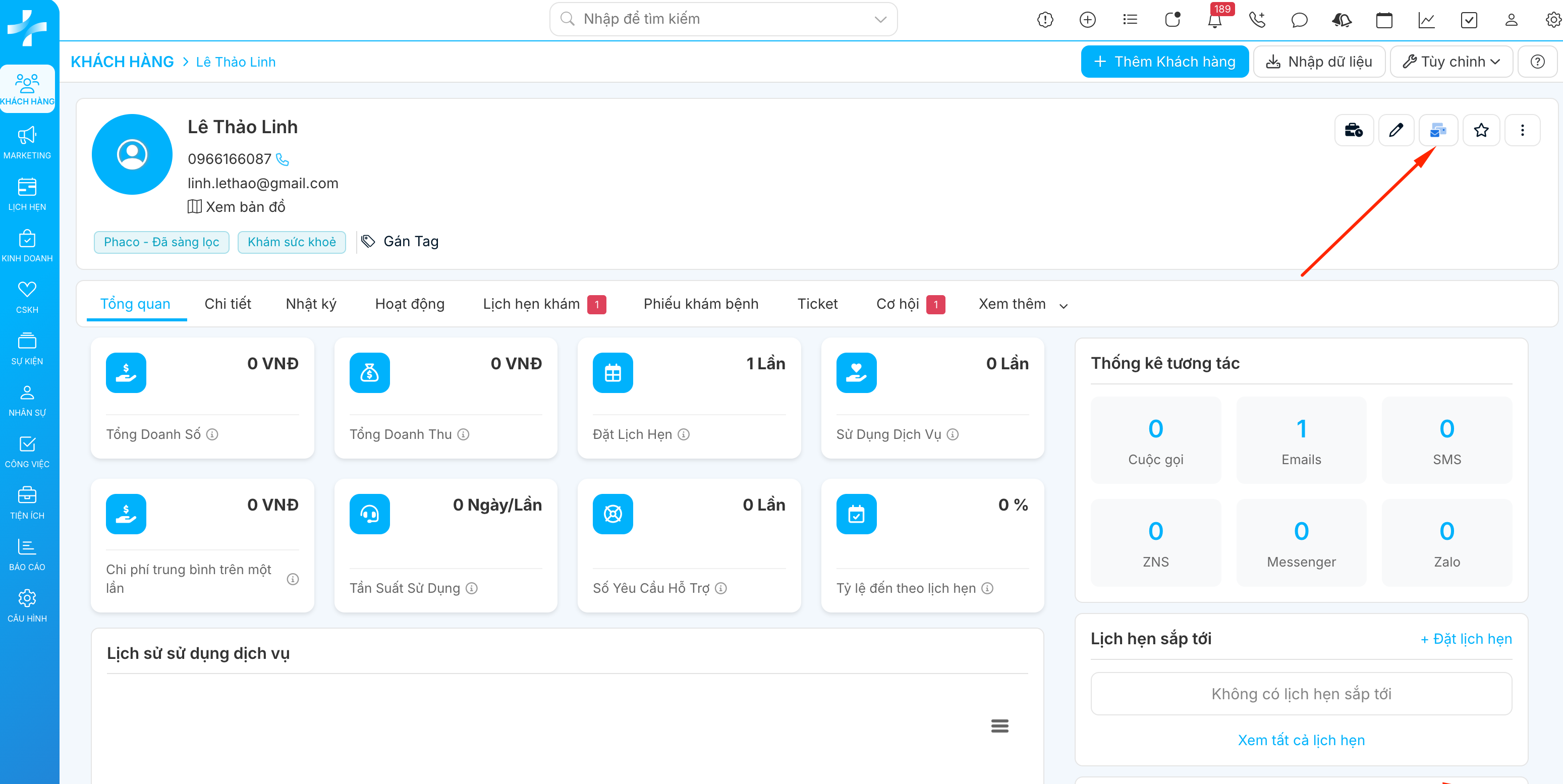Open the Báo Cáo sidebar module
This screenshot has height=784, width=1563.
click(27, 554)
